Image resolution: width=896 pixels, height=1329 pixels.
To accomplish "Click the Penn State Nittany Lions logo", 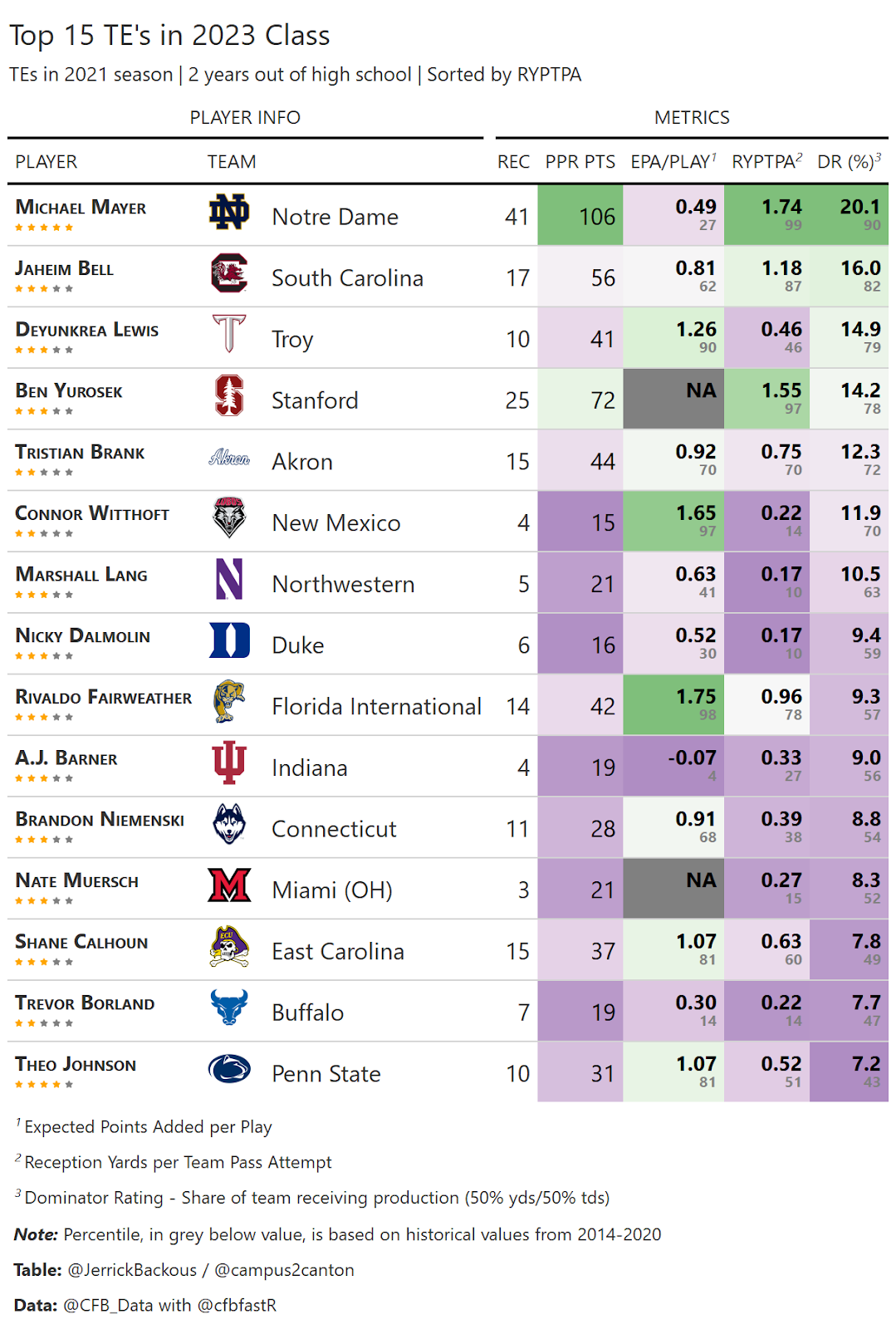I will click(x=229, y=1069).
